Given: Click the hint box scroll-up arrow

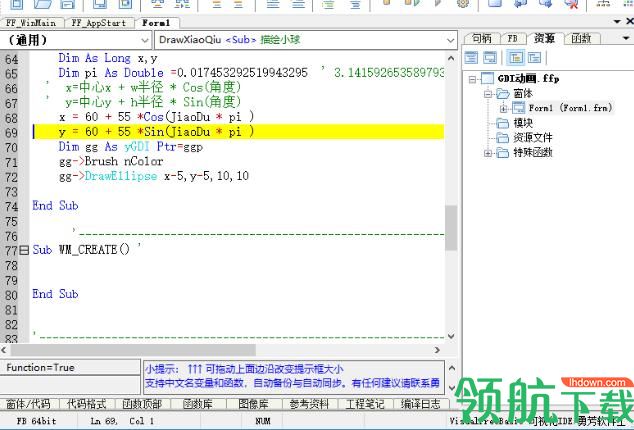Looking at the screenshot, I should coord(452,369).
